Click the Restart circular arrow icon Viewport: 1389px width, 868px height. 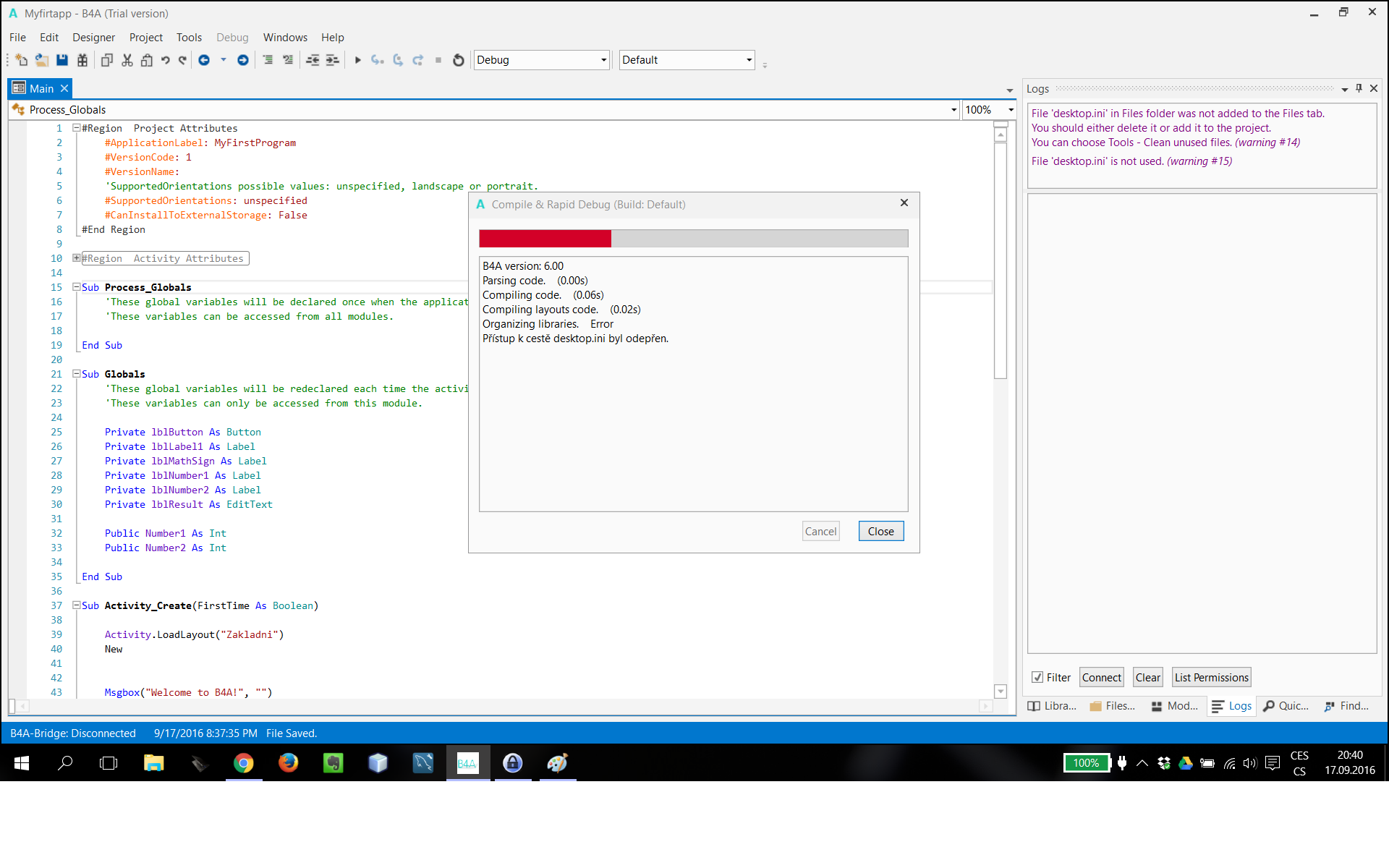458,60
